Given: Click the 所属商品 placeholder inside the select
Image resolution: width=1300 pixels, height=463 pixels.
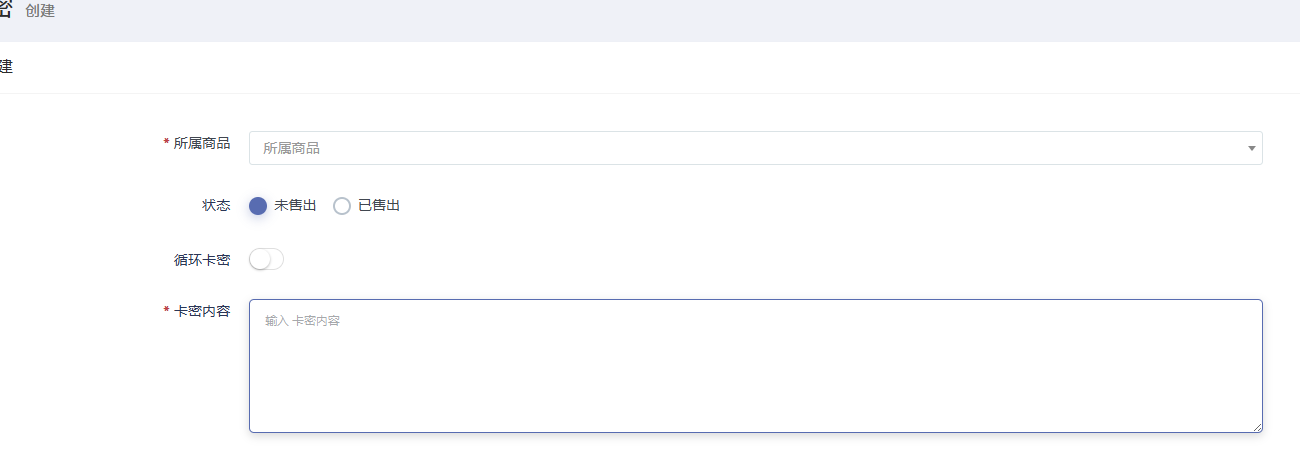Looking at the screenshot, I should click(291, 148).
